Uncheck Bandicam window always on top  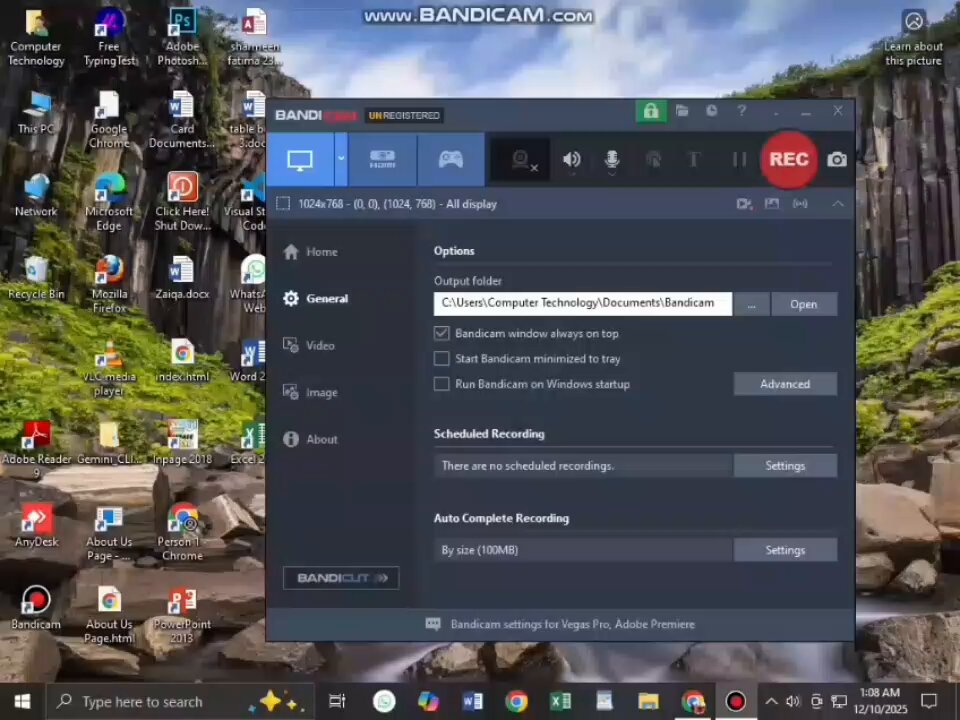coord(441,333)
